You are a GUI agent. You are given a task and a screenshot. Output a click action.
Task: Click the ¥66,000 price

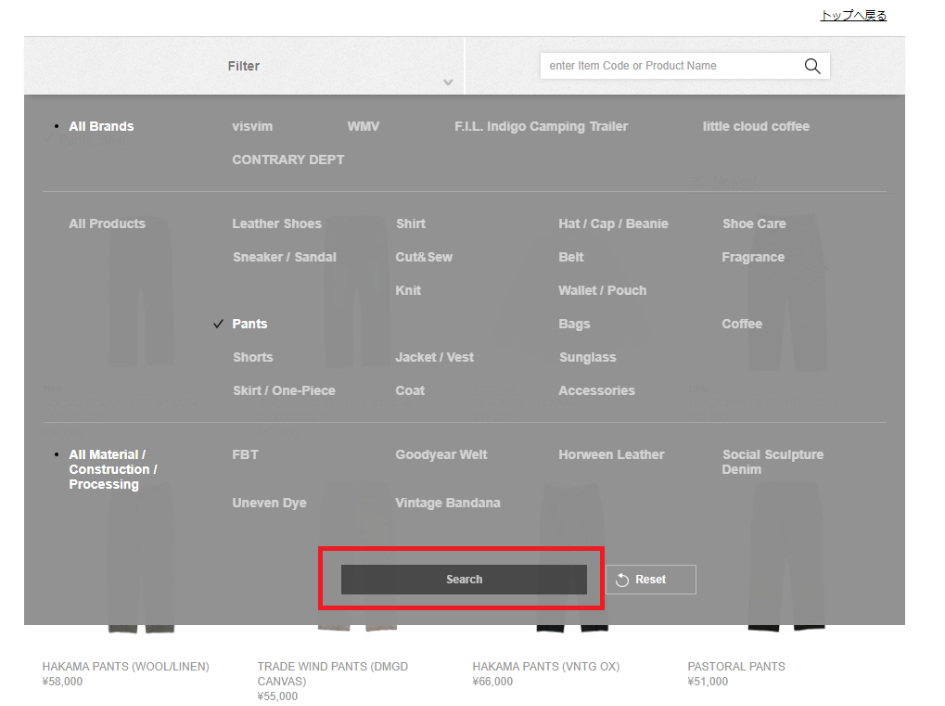click(493, 681)
